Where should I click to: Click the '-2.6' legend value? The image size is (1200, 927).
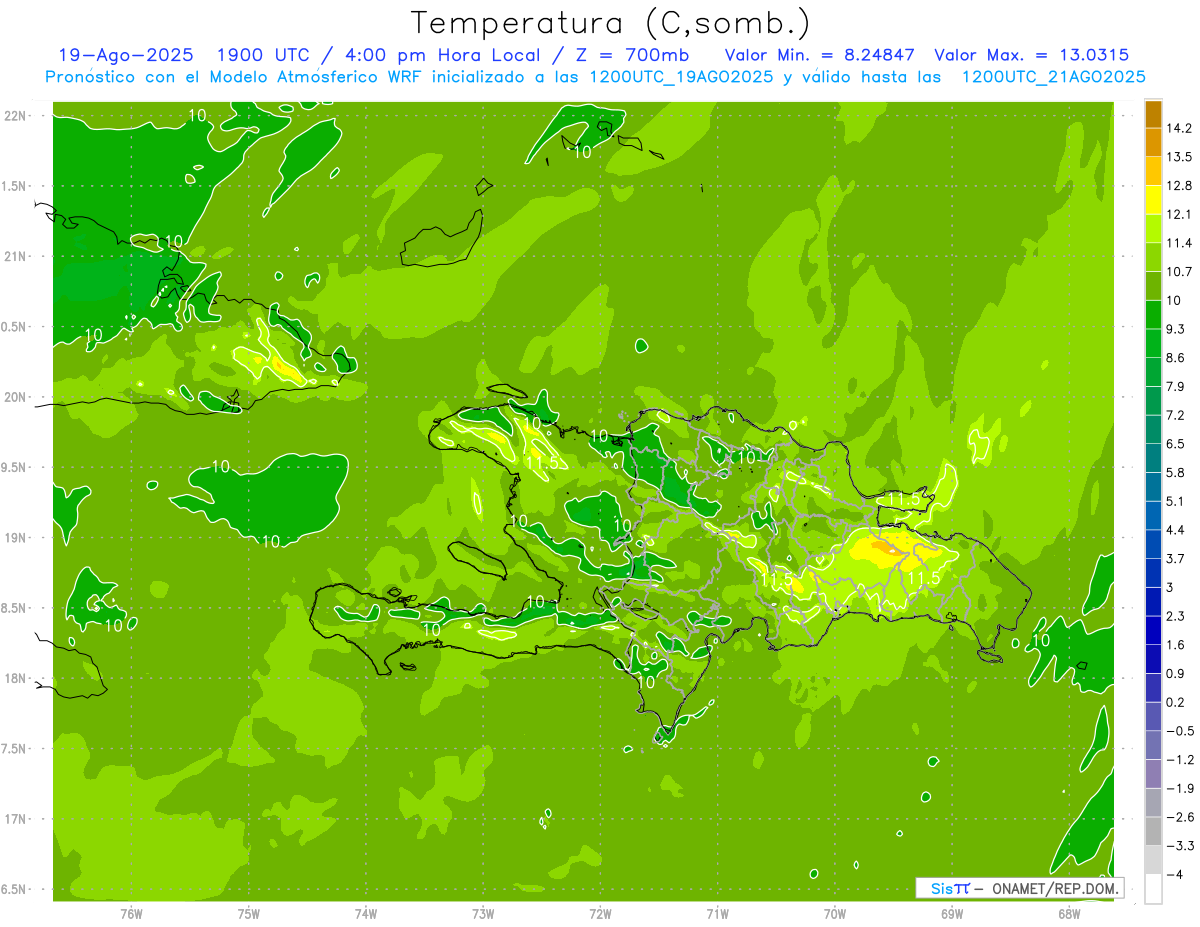point(1180,817)
